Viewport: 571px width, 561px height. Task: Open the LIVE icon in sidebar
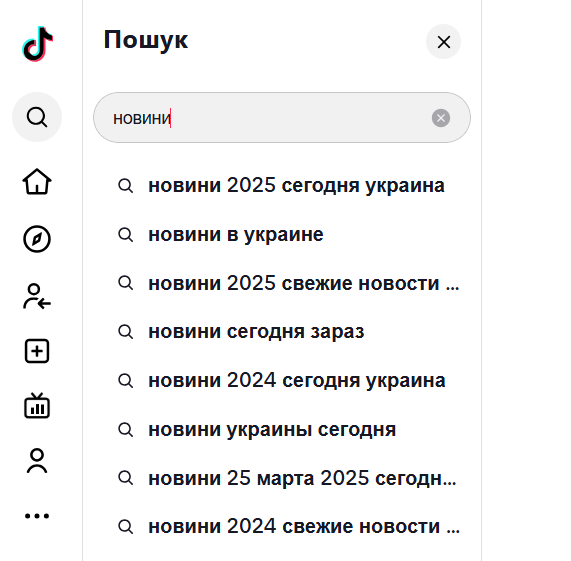click(x=37, y=406)
